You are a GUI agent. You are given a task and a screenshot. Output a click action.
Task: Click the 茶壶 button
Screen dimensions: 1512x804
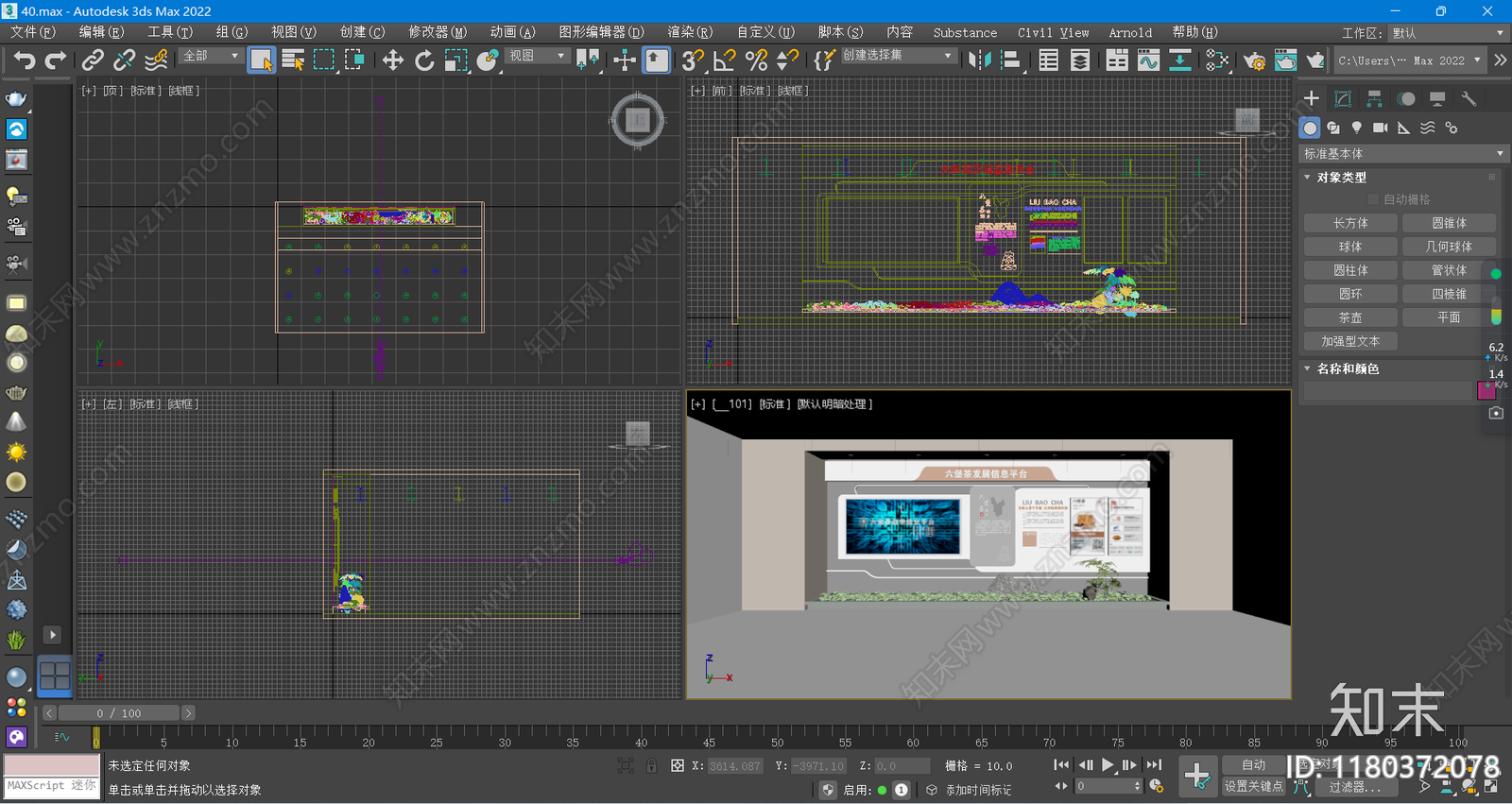pyautogui.click(x=1350, y=317)
